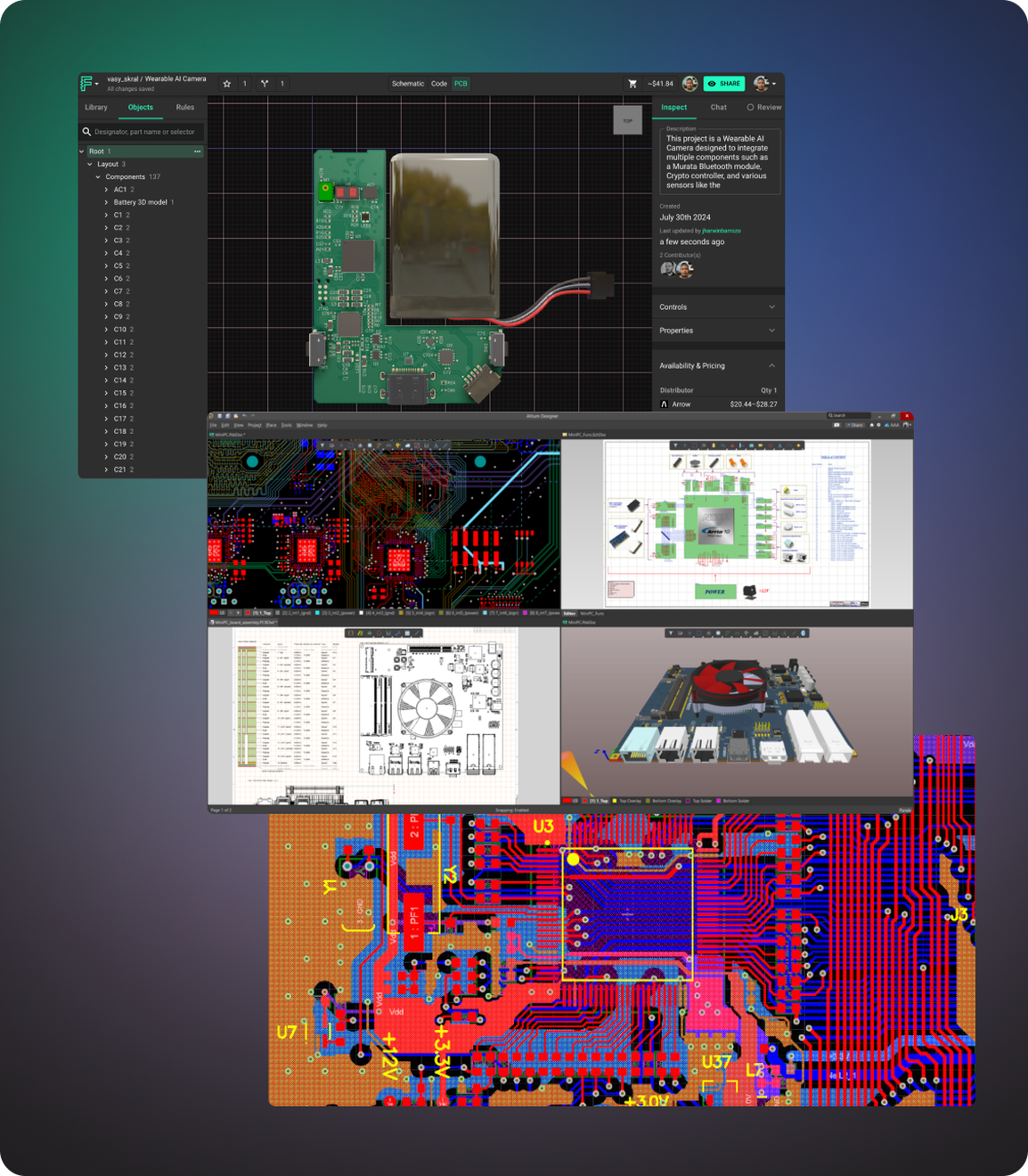Switch to Schematic view
This screenshot has height=1176, width=1028.
[408, 84]
